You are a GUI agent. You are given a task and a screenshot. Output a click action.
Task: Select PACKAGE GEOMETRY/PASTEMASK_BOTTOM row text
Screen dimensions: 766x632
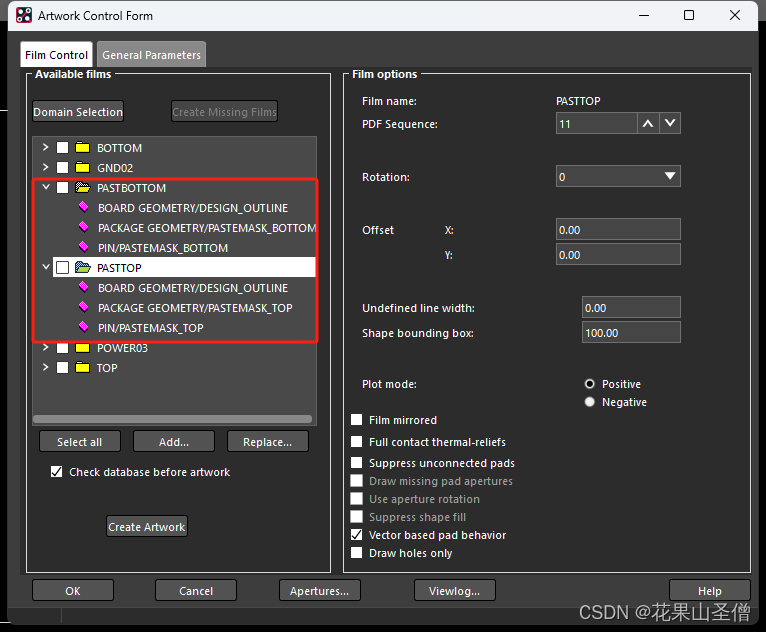(x=207, y=228)
